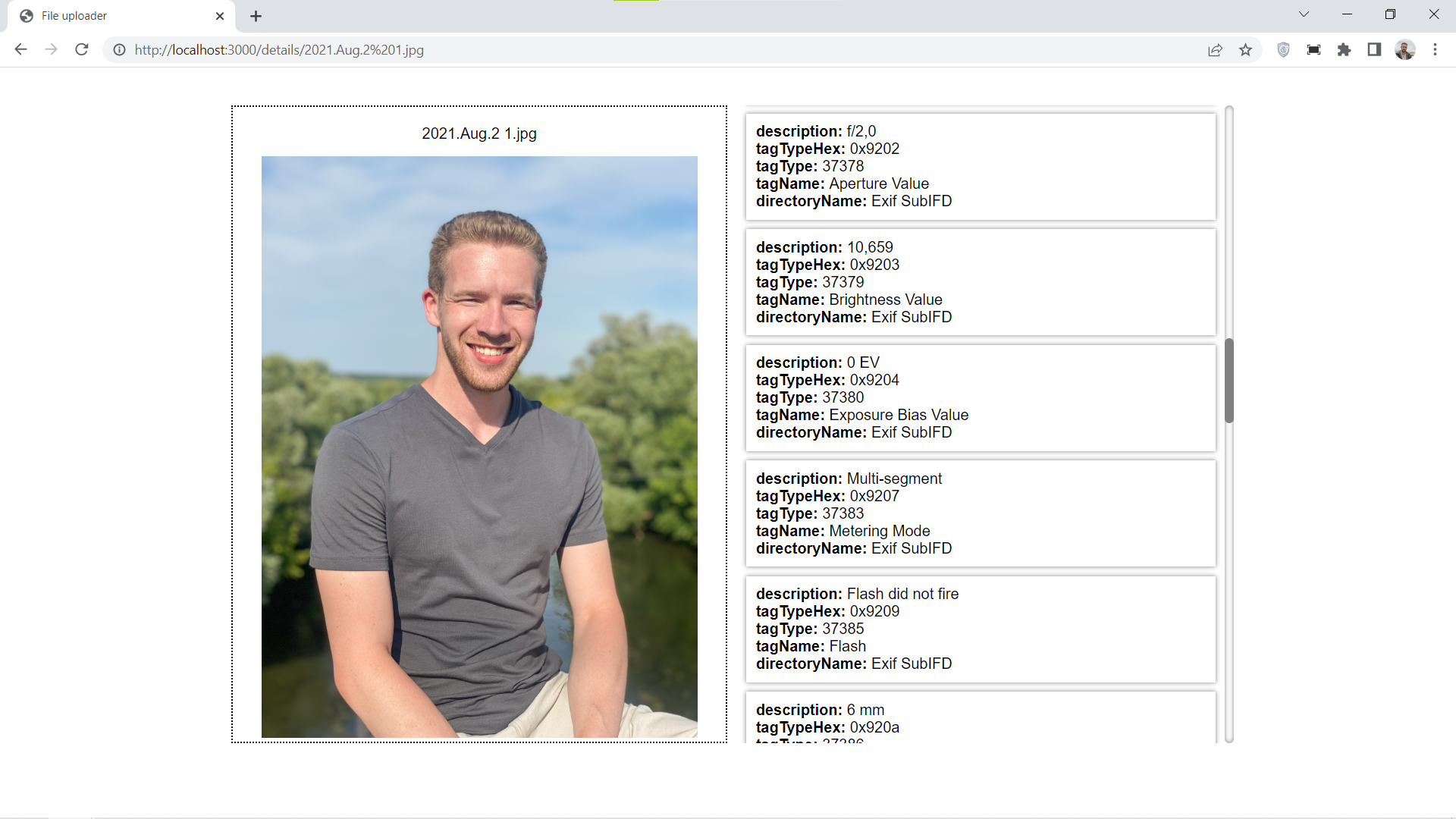
Task: Click the Aperture Value metadata card
Action: (x=980, y=166)
